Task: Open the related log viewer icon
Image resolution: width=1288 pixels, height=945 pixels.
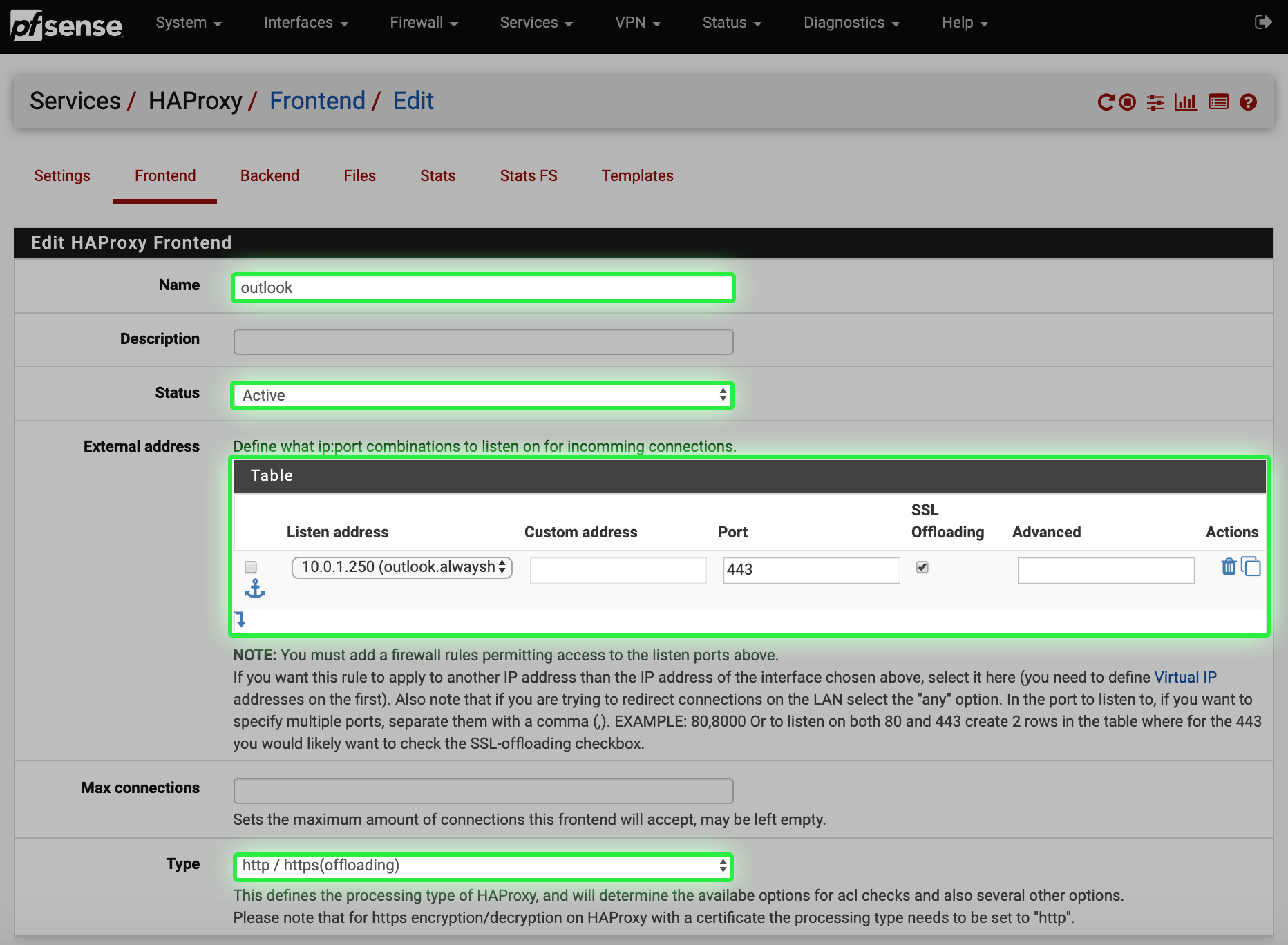Action: 1218,102
